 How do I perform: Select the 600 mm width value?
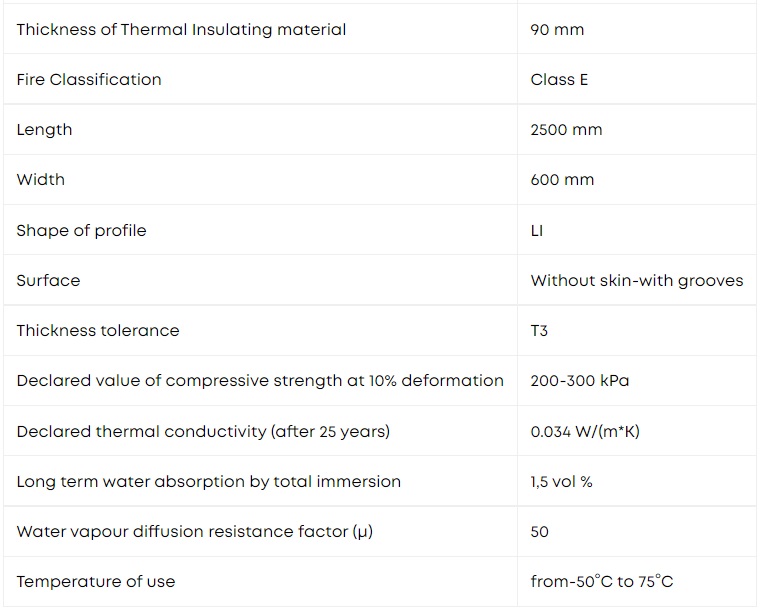coord(562,180)
